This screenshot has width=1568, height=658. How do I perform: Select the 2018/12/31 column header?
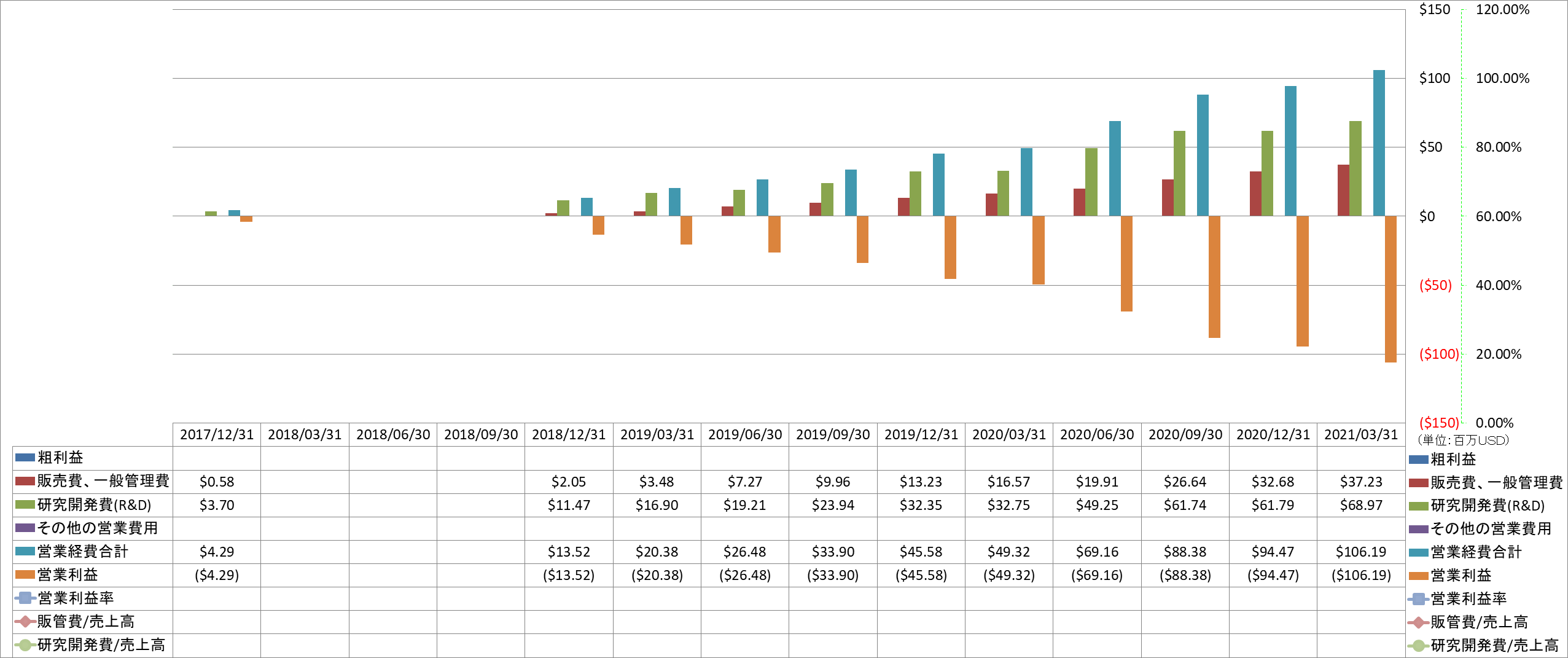[569, 435]
